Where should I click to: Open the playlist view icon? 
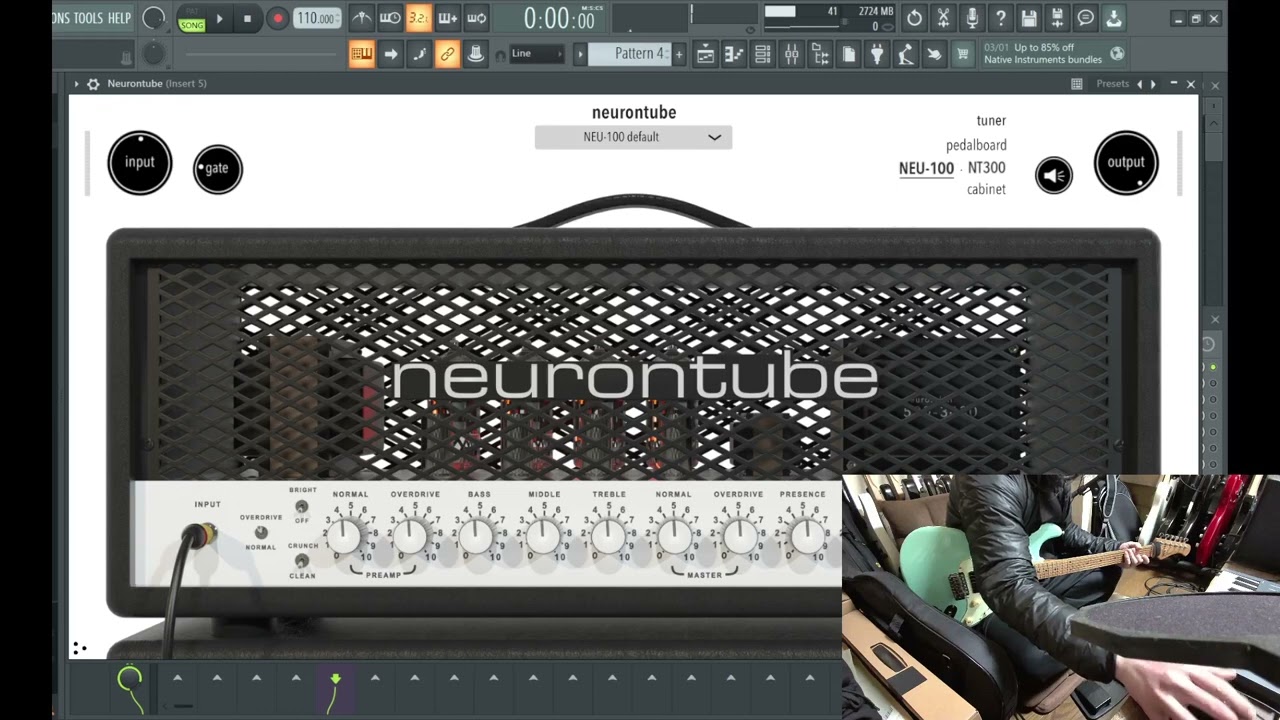tap(705, 55)
